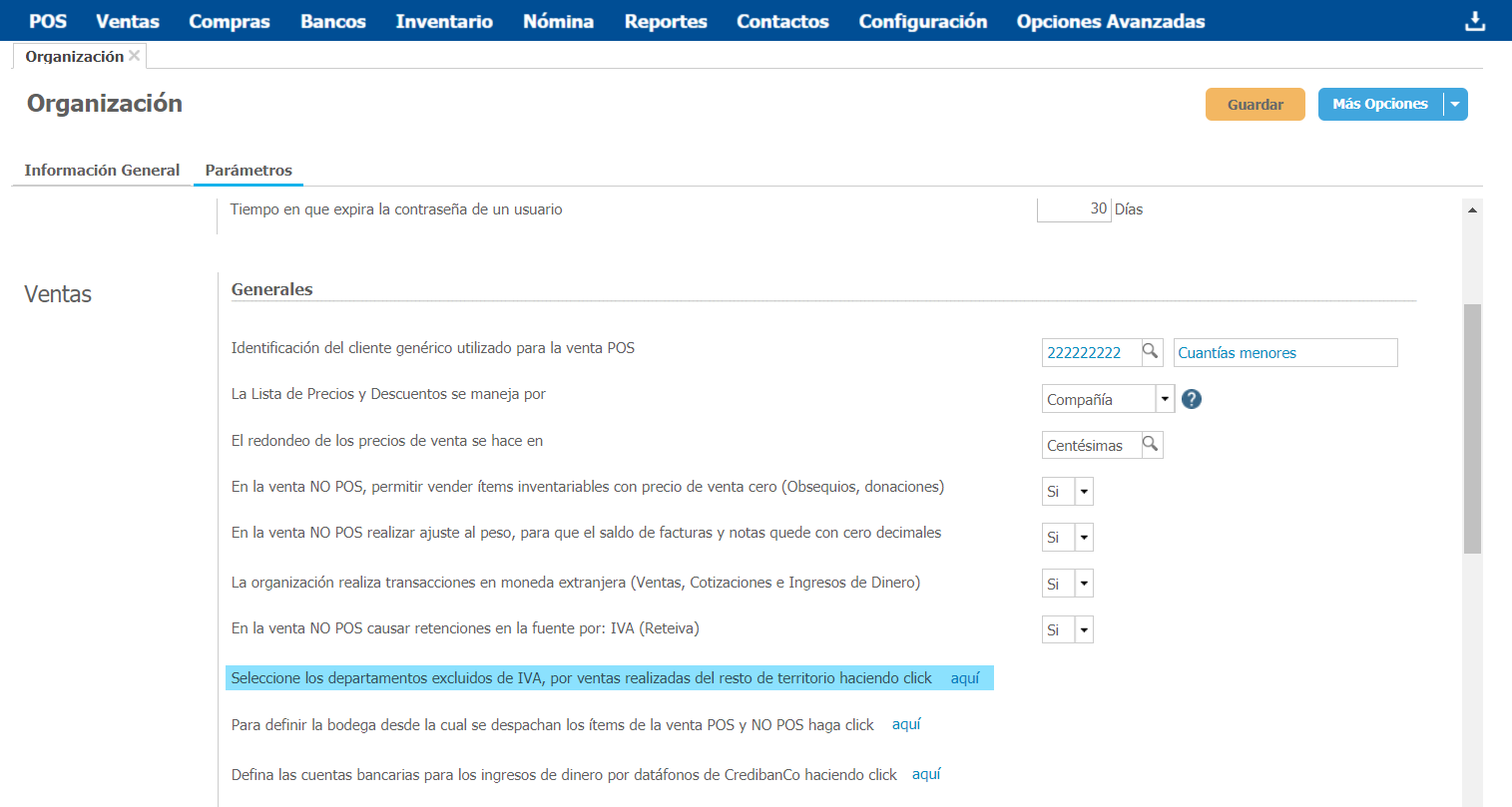
Task: Click the download icon in top bar
Action: coord(1474,21)
